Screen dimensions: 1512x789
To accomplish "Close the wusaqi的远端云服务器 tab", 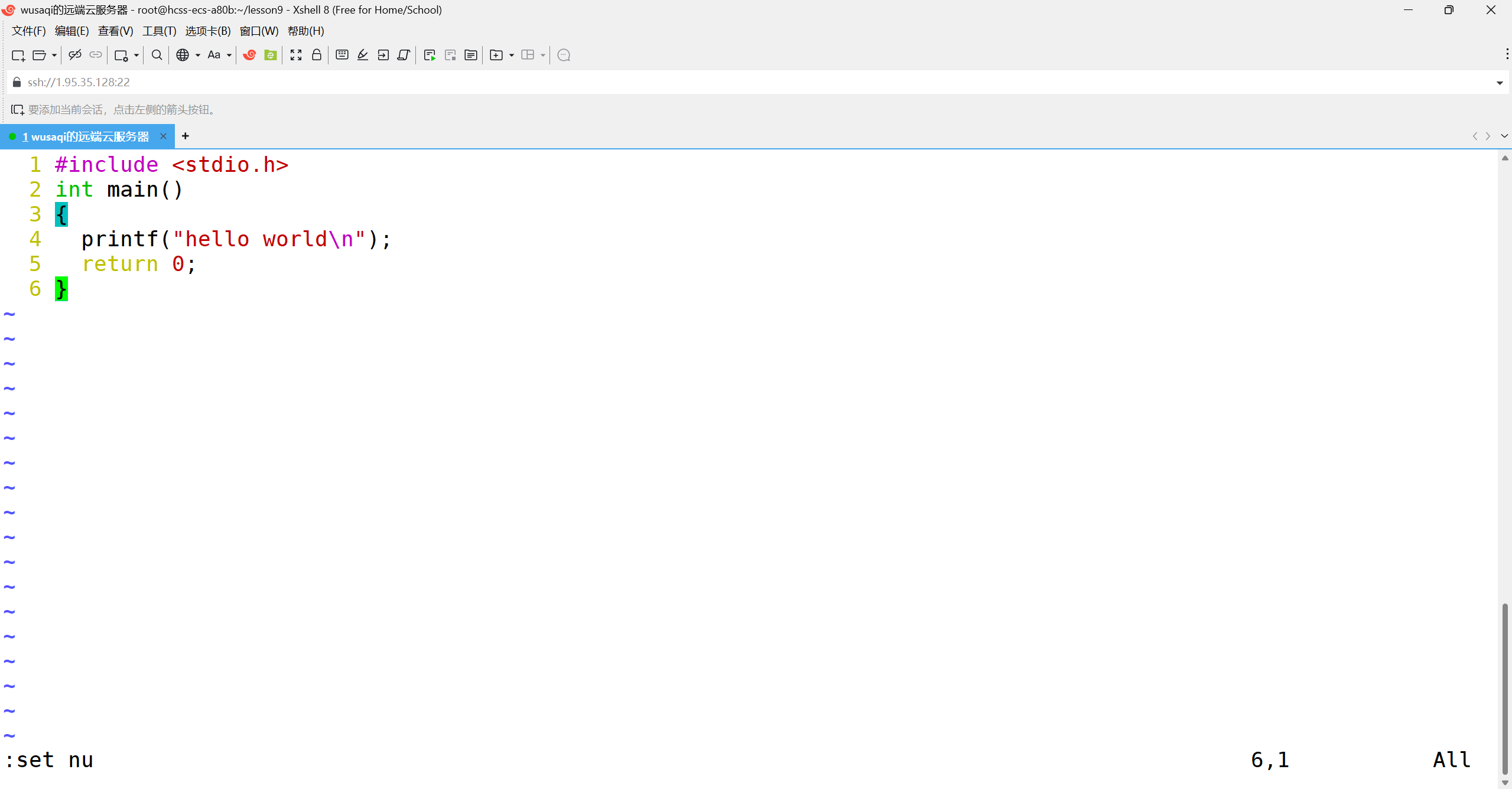I will [164, 136].
